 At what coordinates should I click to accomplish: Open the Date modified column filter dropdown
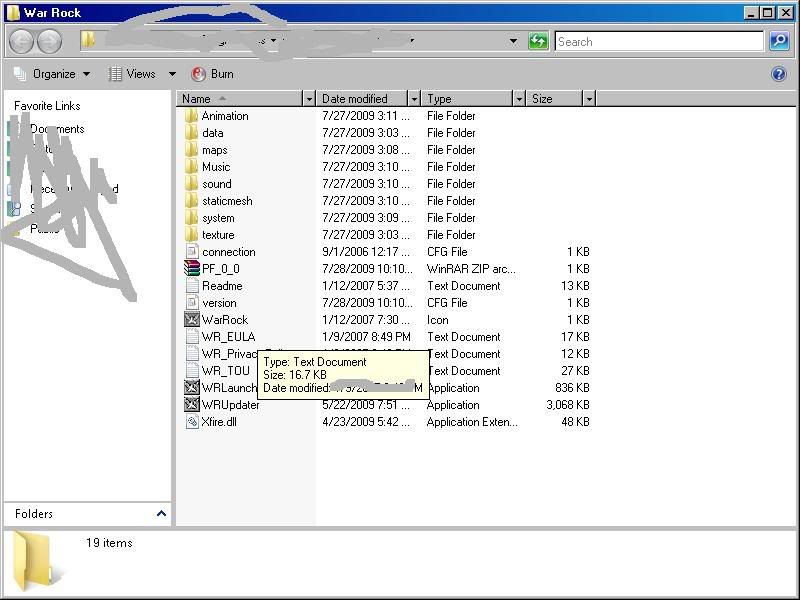click(414, 98)
